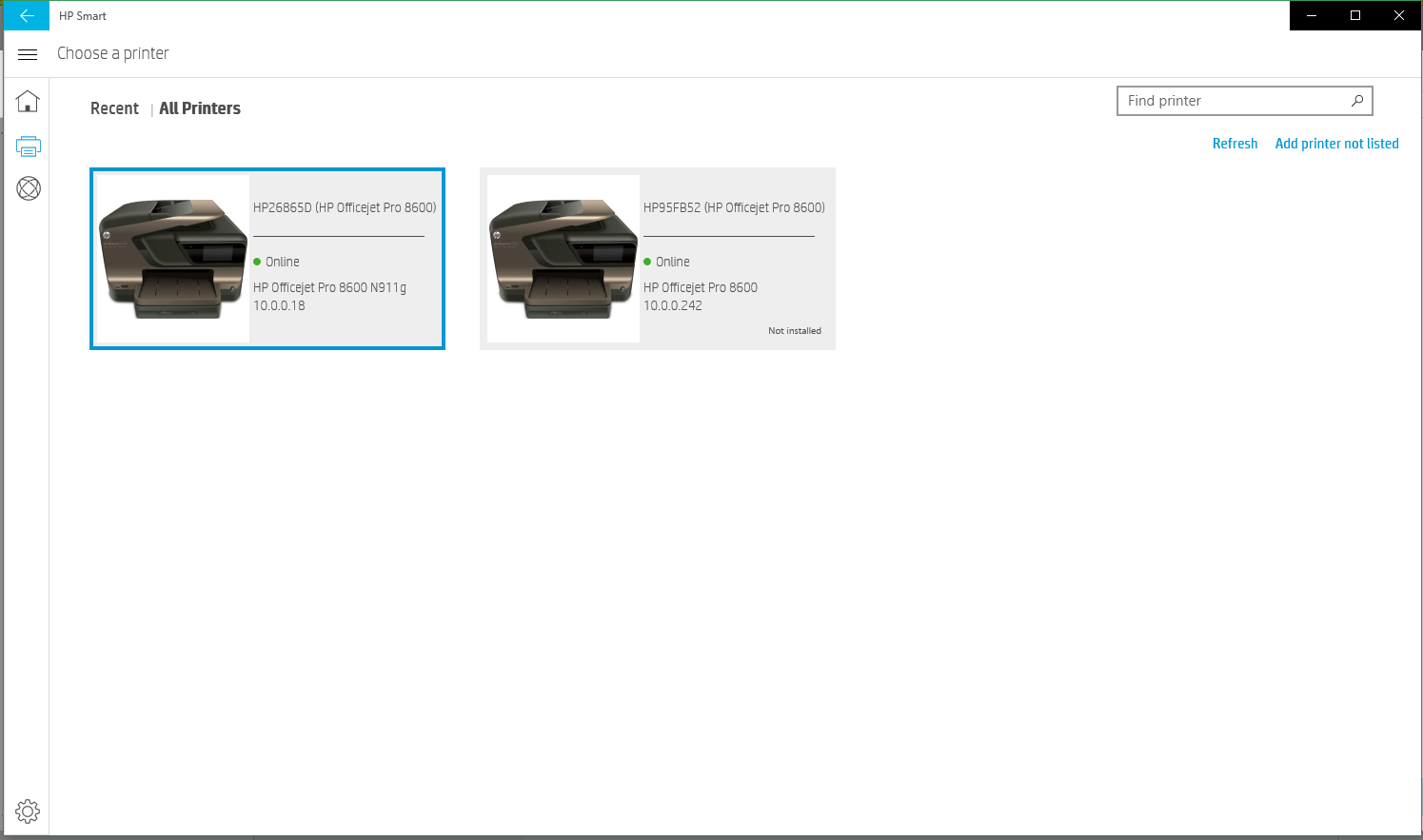Click the magnifier search icon

click(x=1357, y=101)
